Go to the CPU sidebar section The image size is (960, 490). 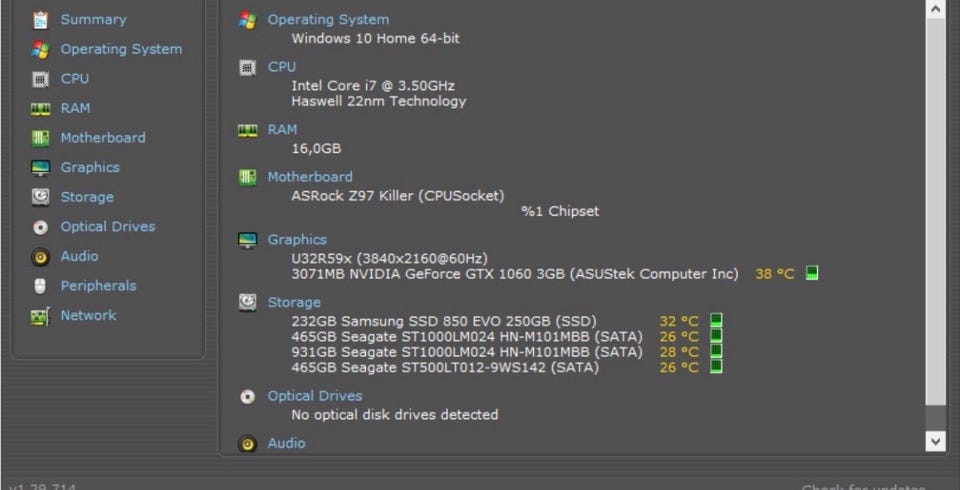[75, 78]
